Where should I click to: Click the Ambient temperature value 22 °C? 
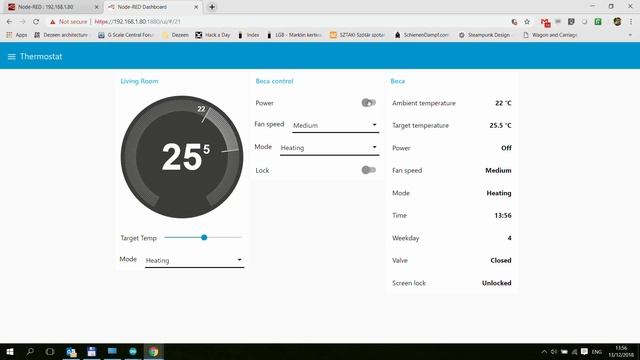click(x=503, y=103)
